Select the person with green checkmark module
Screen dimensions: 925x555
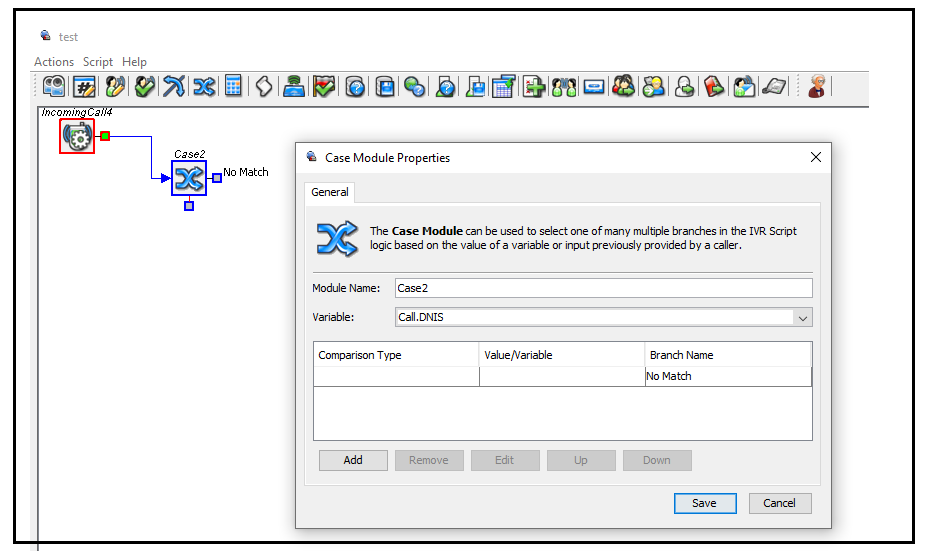pyautogui.click(x=145, y=87)
